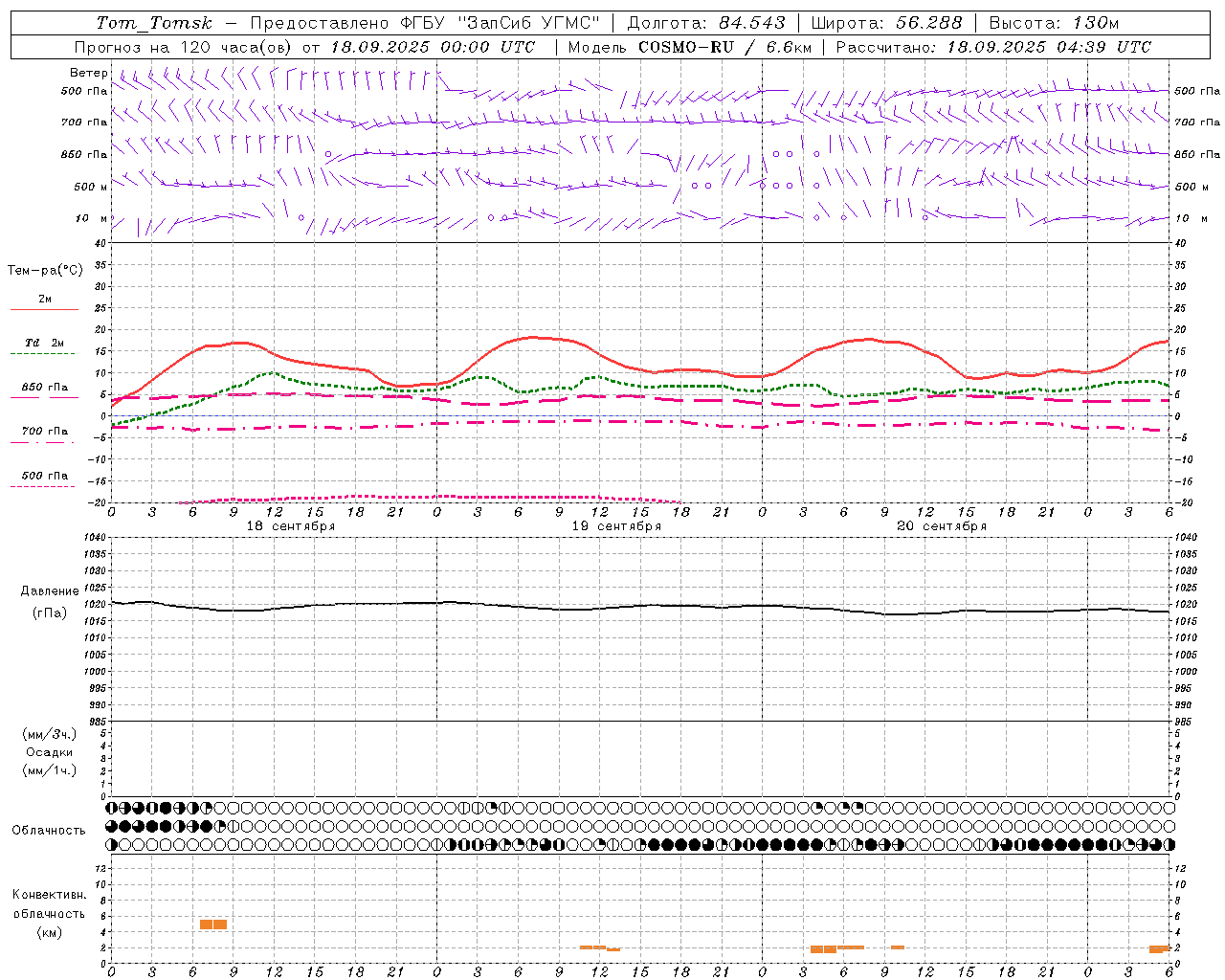
Task: Click the Высота: 130м header field
Action: pos(1054,23)
